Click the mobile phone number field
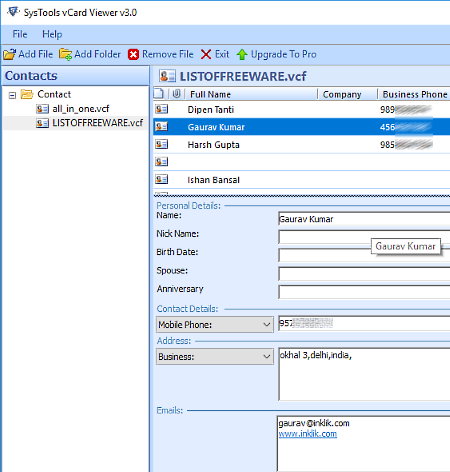Viewport: 450px width, 472px height. click(x=364, y=323)
